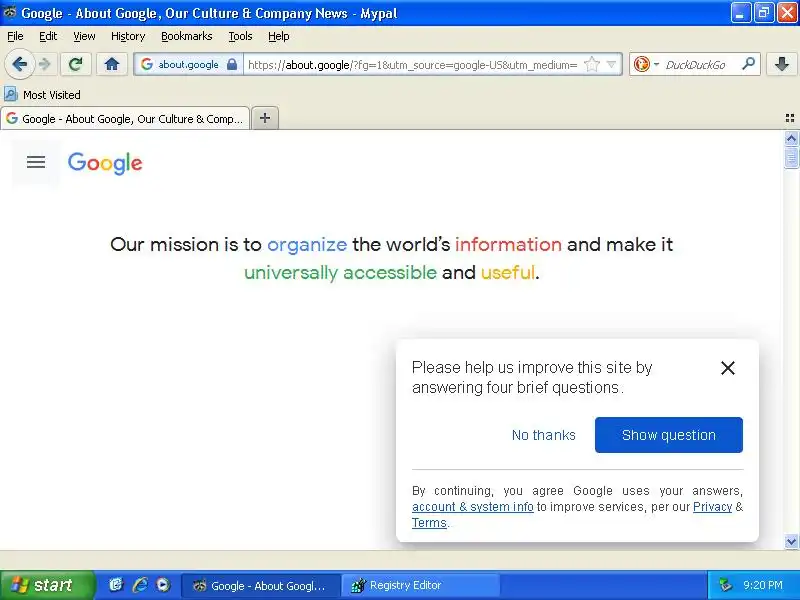Open the DuckDuckGo search engine selector
800x600 pixels.
[646, 64]
